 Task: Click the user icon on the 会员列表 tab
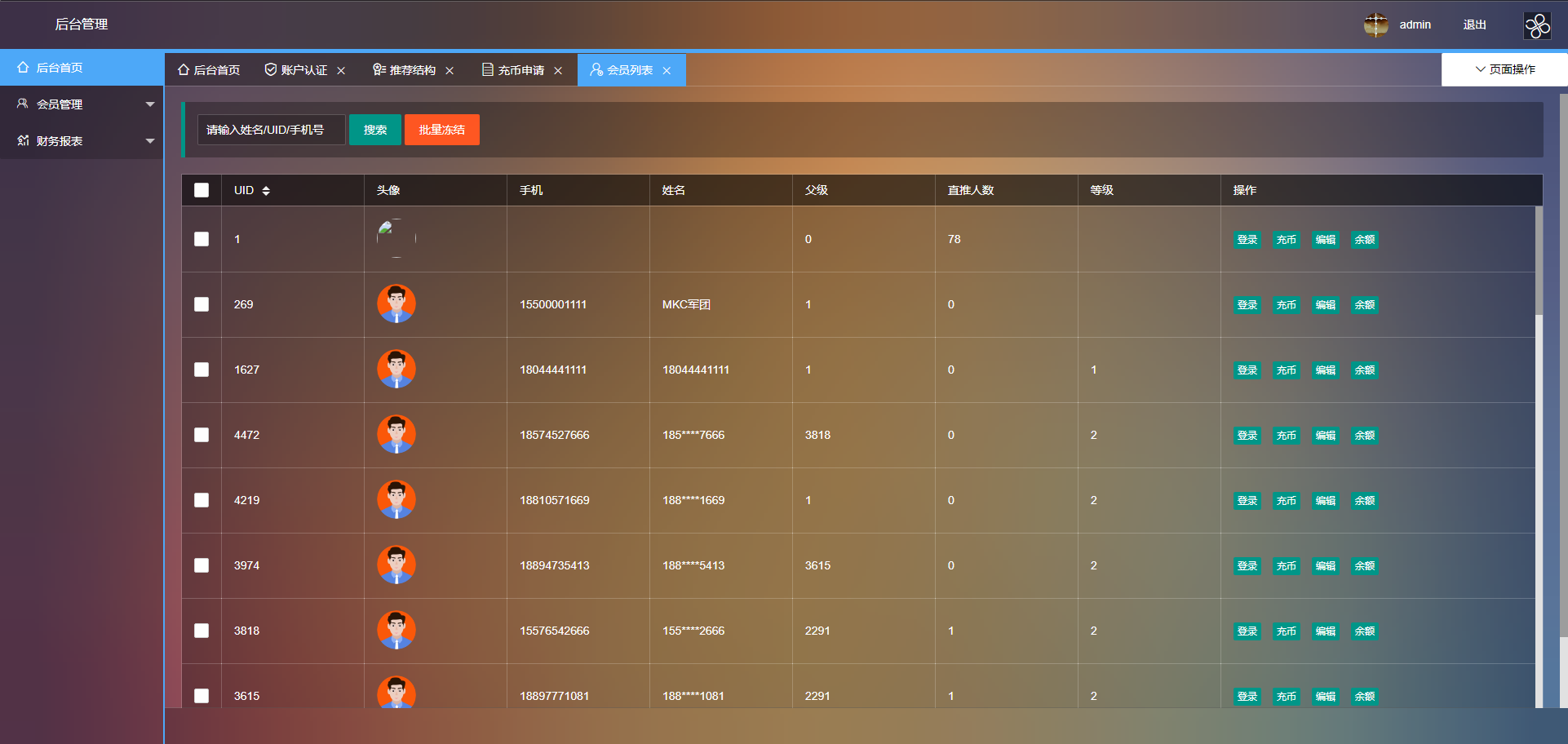(x=596, y=70)
